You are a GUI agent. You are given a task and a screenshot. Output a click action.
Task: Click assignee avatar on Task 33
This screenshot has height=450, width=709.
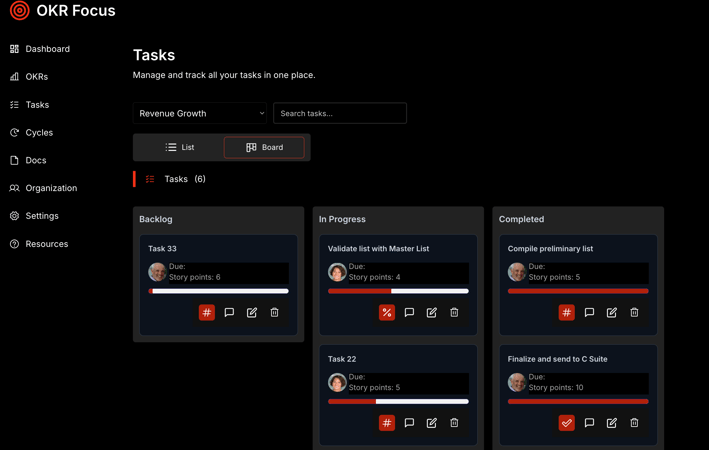coord(157,272)
